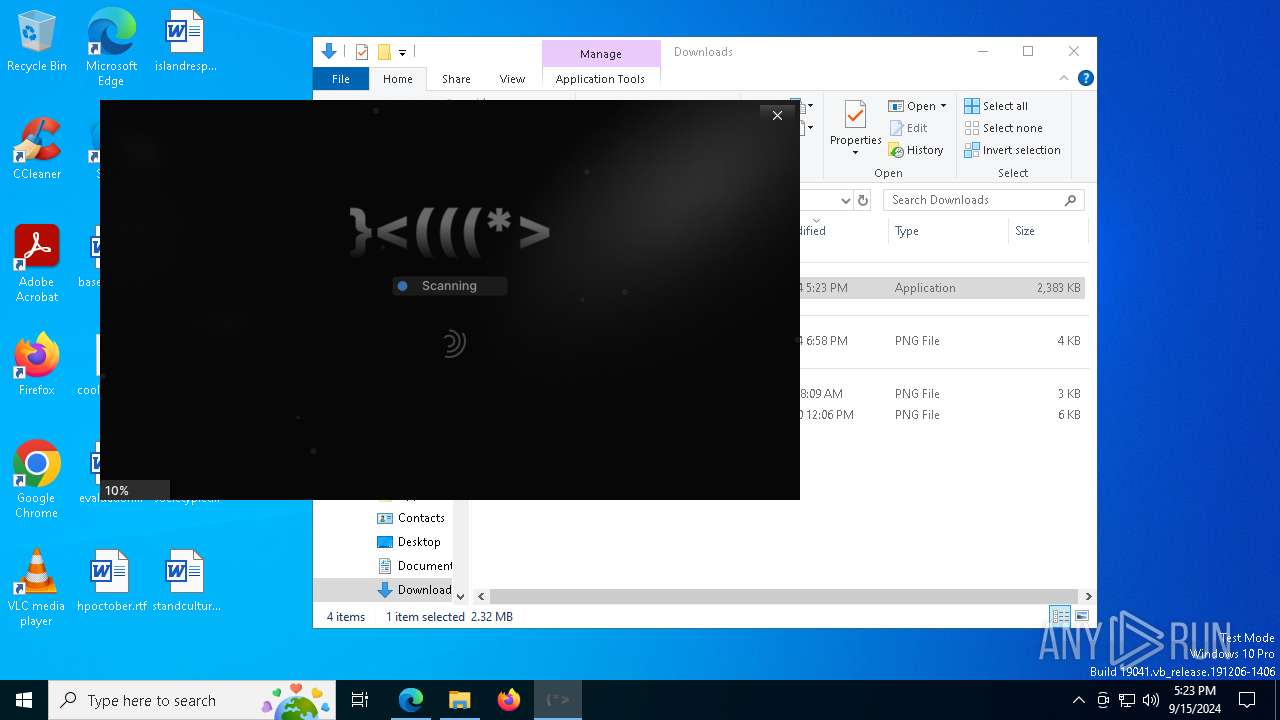Image resolution: width=1280 pixels, height=720 pixels.
Task: Open Documents in the navigation pane
Action: click(x=414, y=566)
